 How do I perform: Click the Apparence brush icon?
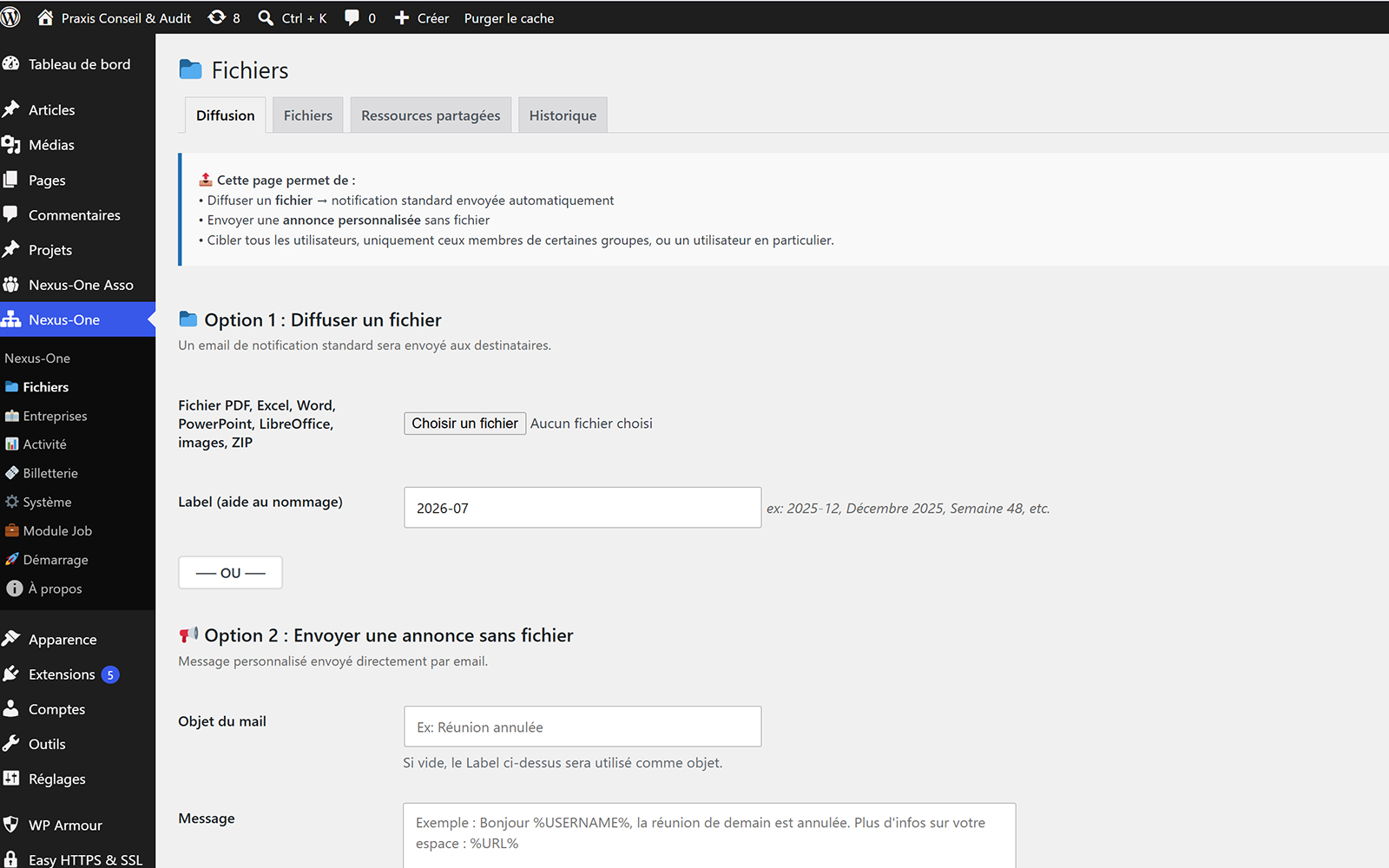[11, 639]
